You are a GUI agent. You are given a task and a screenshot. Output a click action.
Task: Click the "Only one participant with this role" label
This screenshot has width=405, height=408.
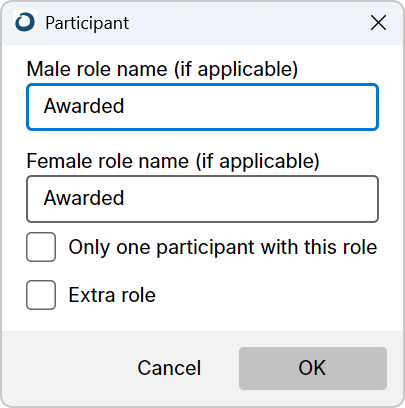click(x=223, y=247)
